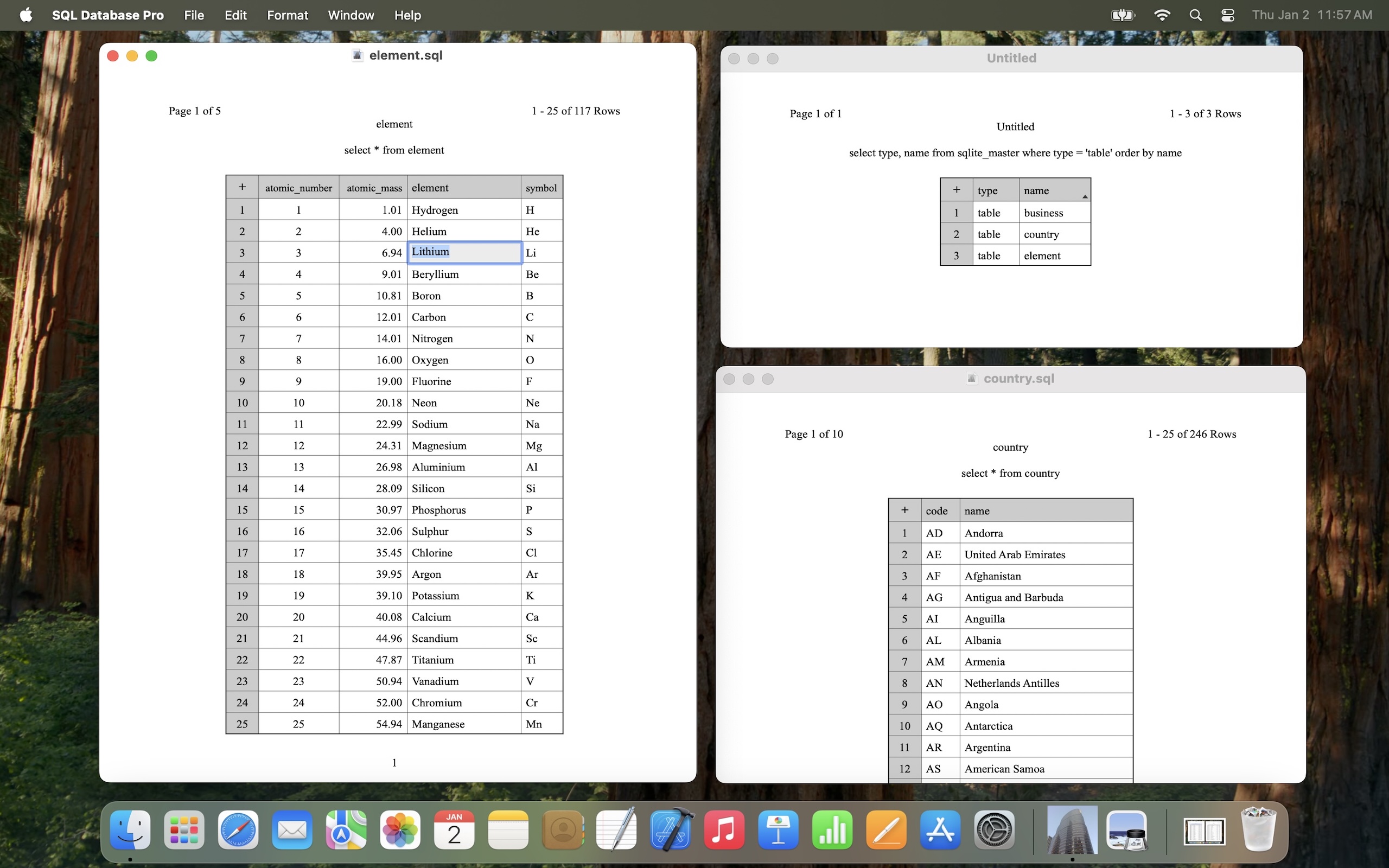Open the Format menu
Image resolution: width=1389 pixels, height=868 pixels.
(x=287, y=16)
